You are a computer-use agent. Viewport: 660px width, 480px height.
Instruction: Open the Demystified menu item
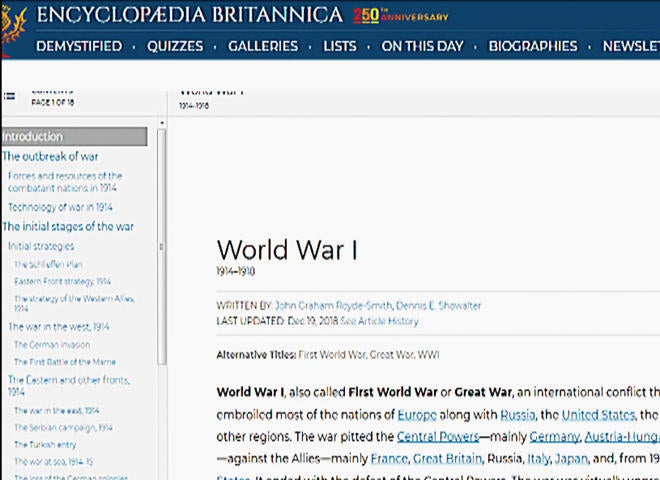point(79,46)
